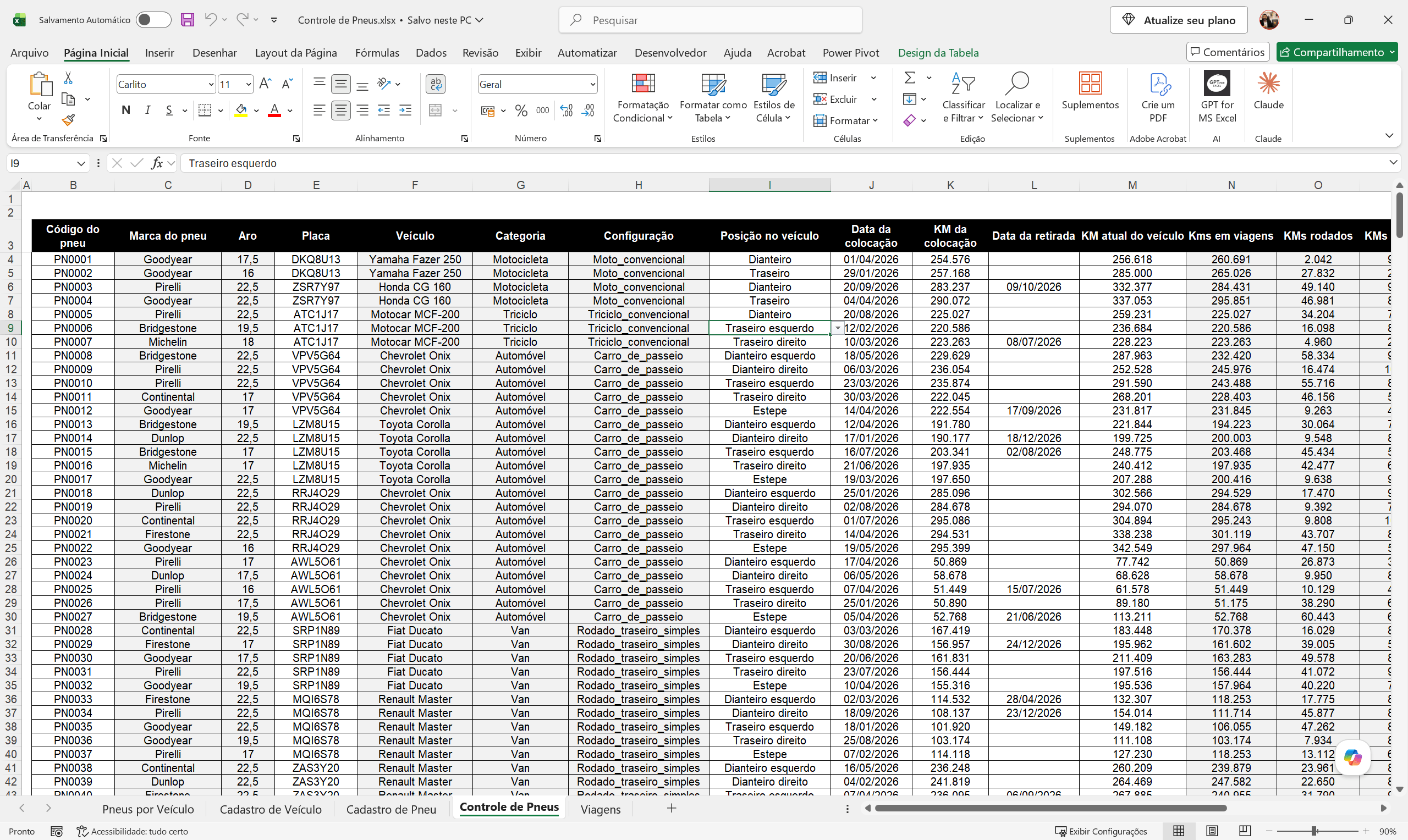1408x840 pixels.
Task: Decrease font size with the small A icon
Action: 287,84
